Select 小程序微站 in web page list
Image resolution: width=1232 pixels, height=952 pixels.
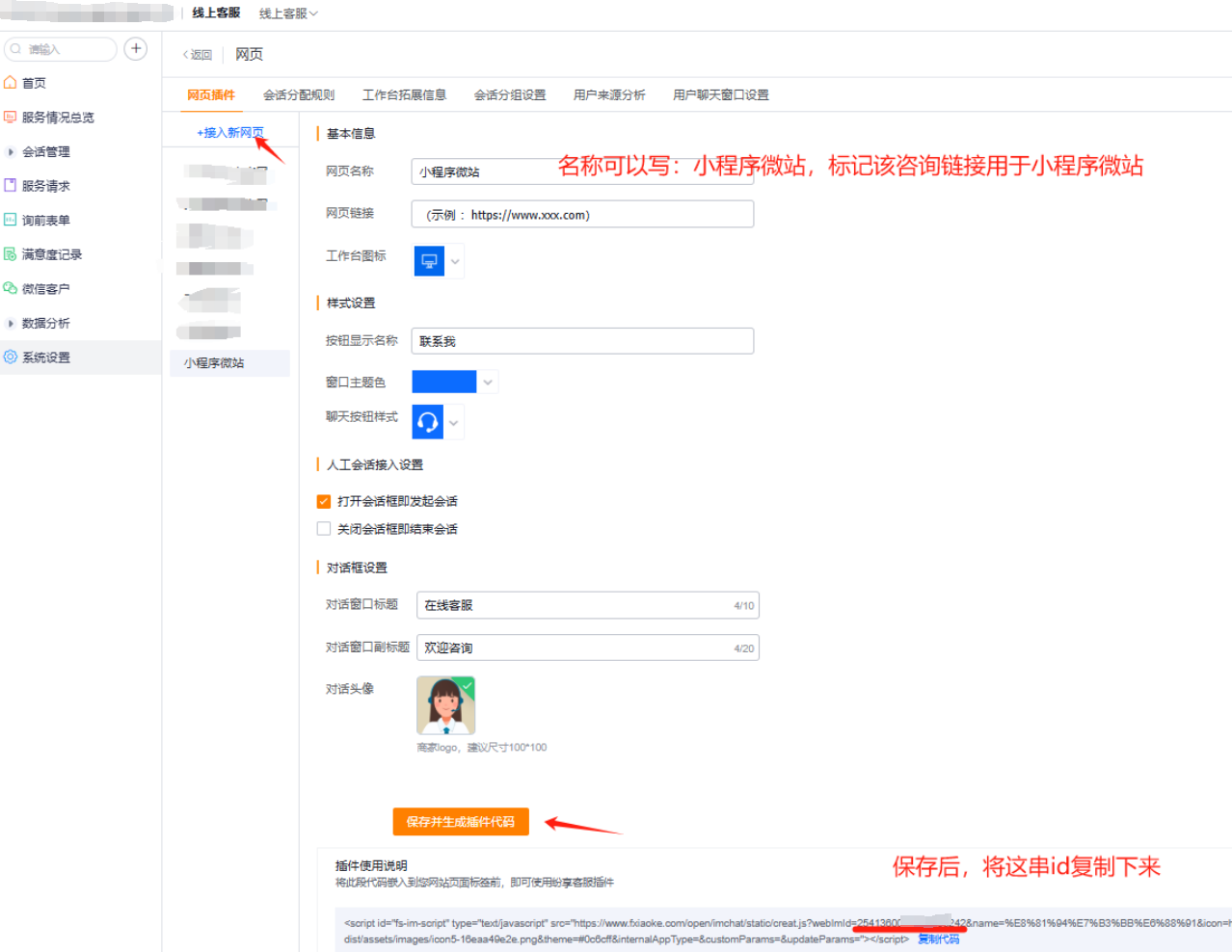pyautogui.click(x=229, y=363)
